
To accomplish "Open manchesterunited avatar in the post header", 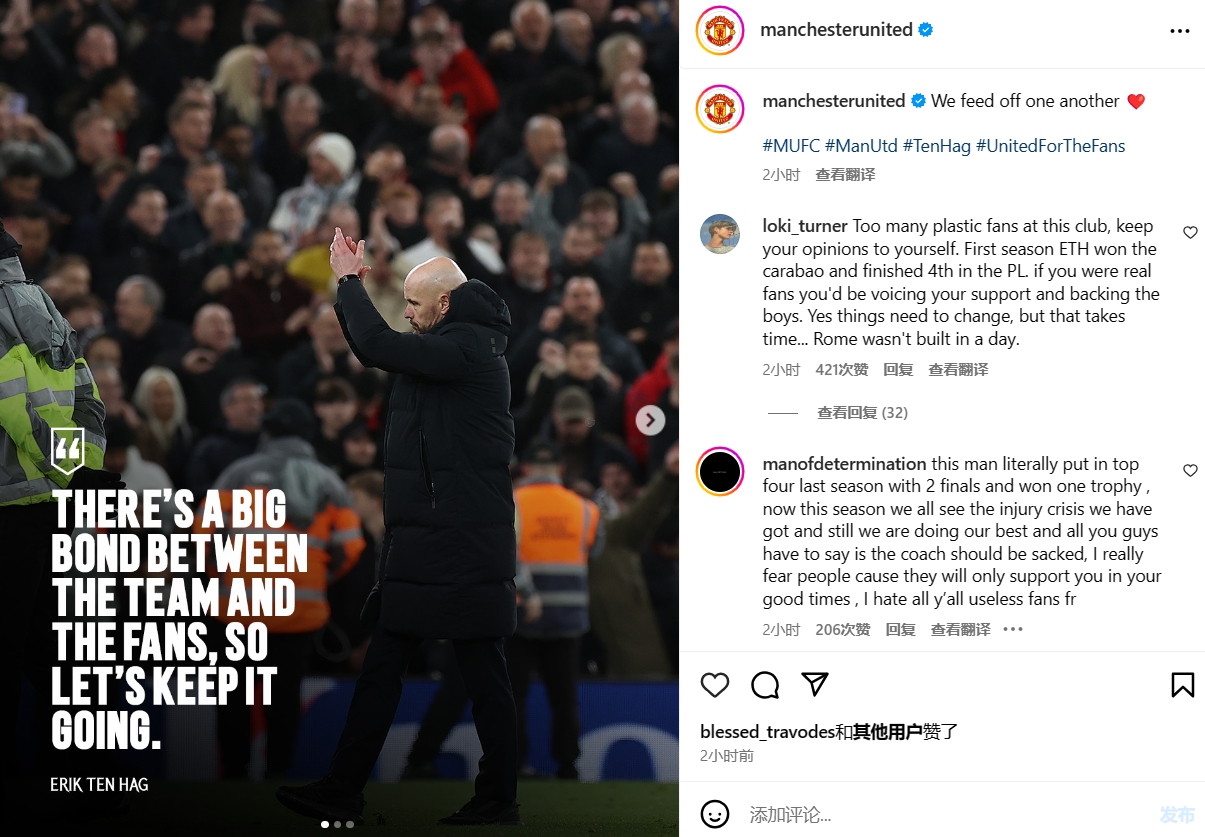I will [720, 30].
